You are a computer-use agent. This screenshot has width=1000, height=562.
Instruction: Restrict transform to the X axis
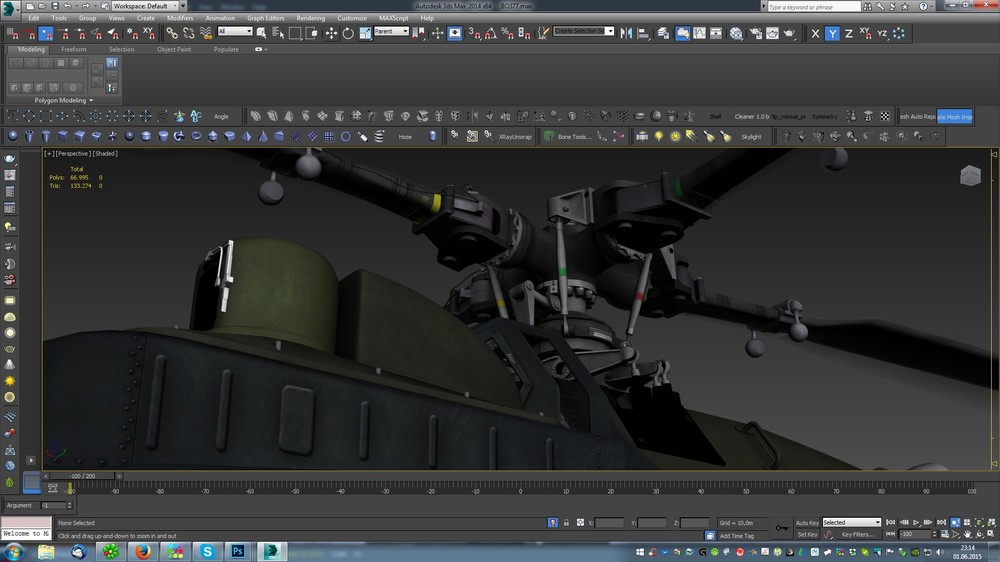[815, 33]
